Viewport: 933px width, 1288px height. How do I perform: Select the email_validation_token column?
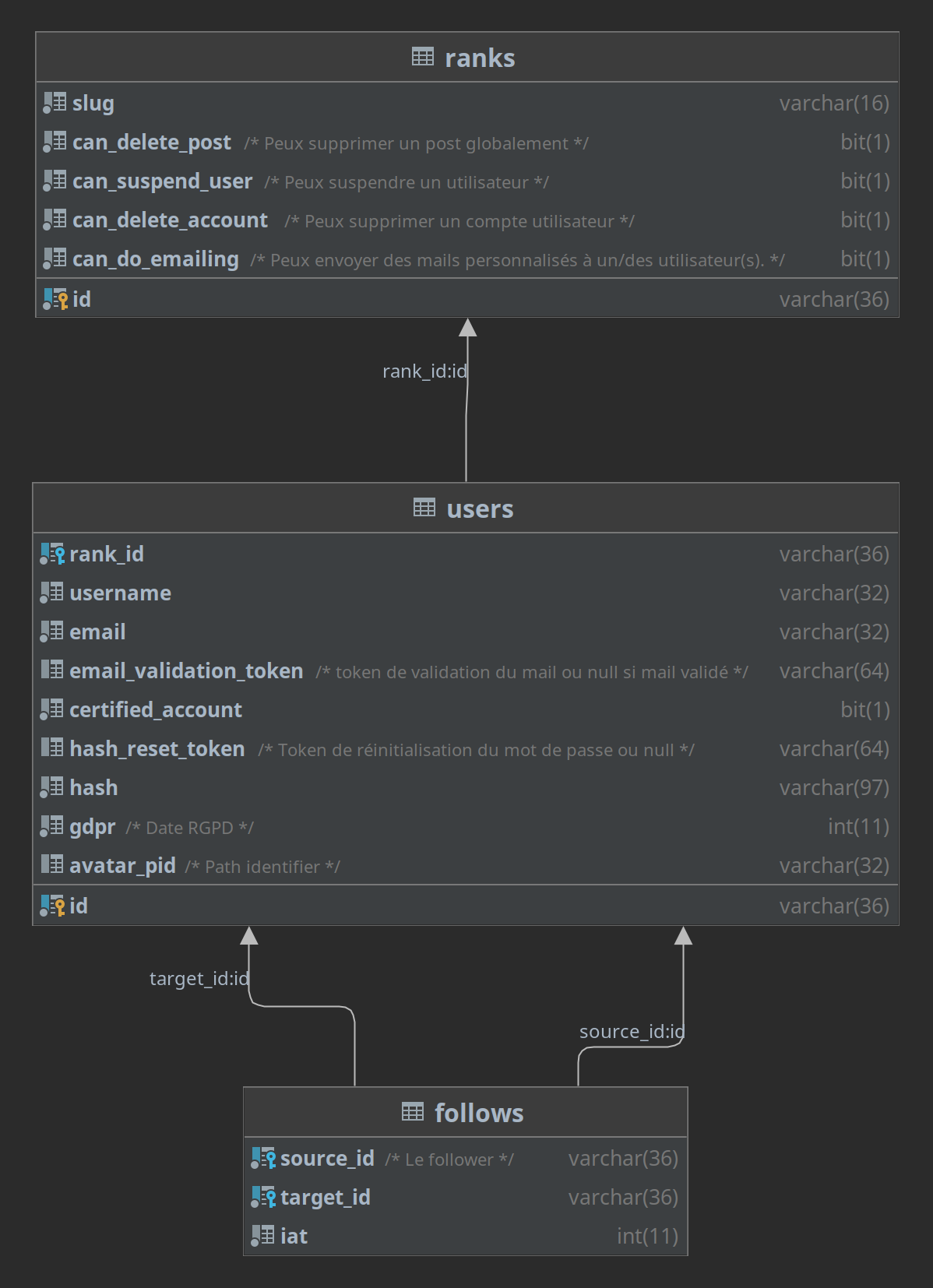click(x=466, y=670)
